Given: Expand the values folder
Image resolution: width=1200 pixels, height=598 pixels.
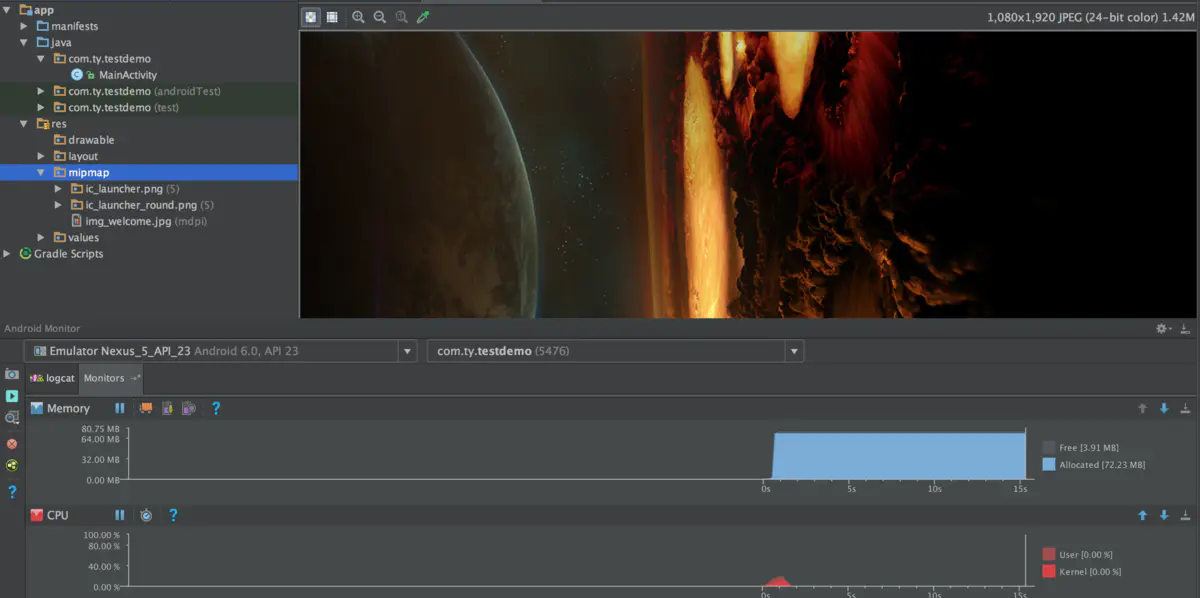Looking at the screenshot, I should point(41,237).
